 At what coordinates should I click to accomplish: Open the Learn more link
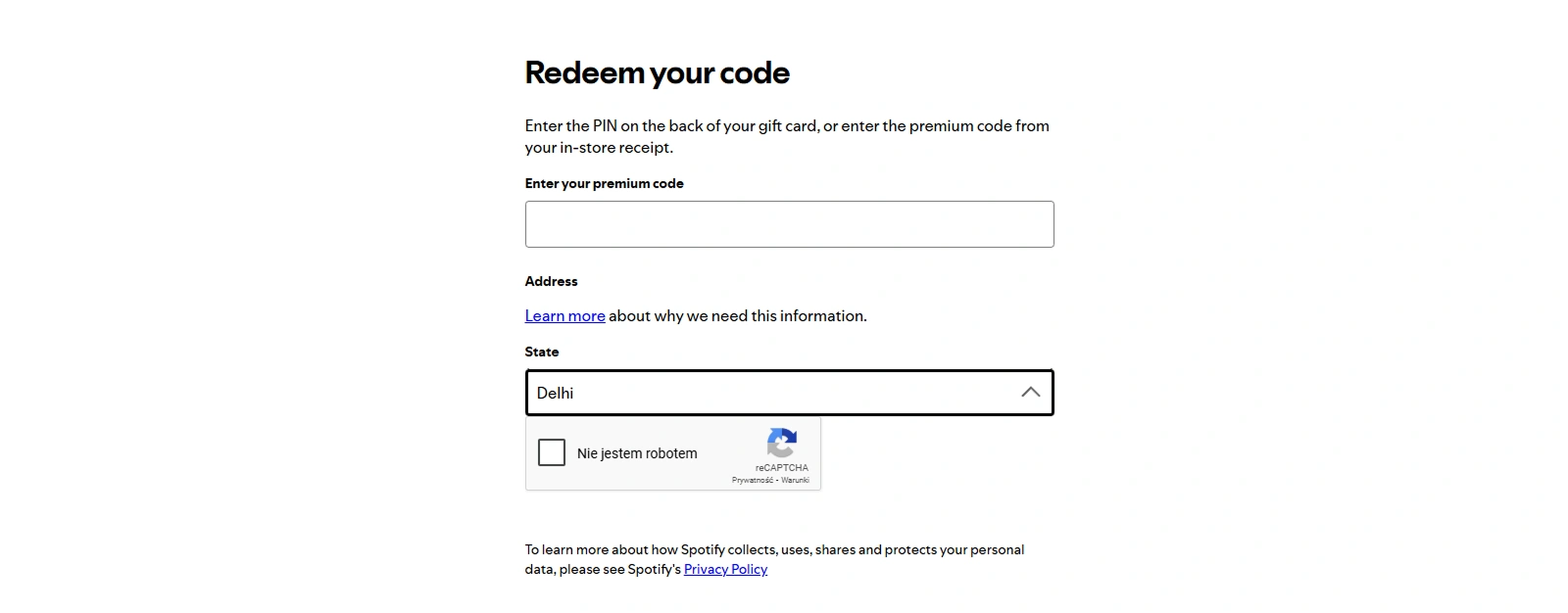[x=564, y=315]
